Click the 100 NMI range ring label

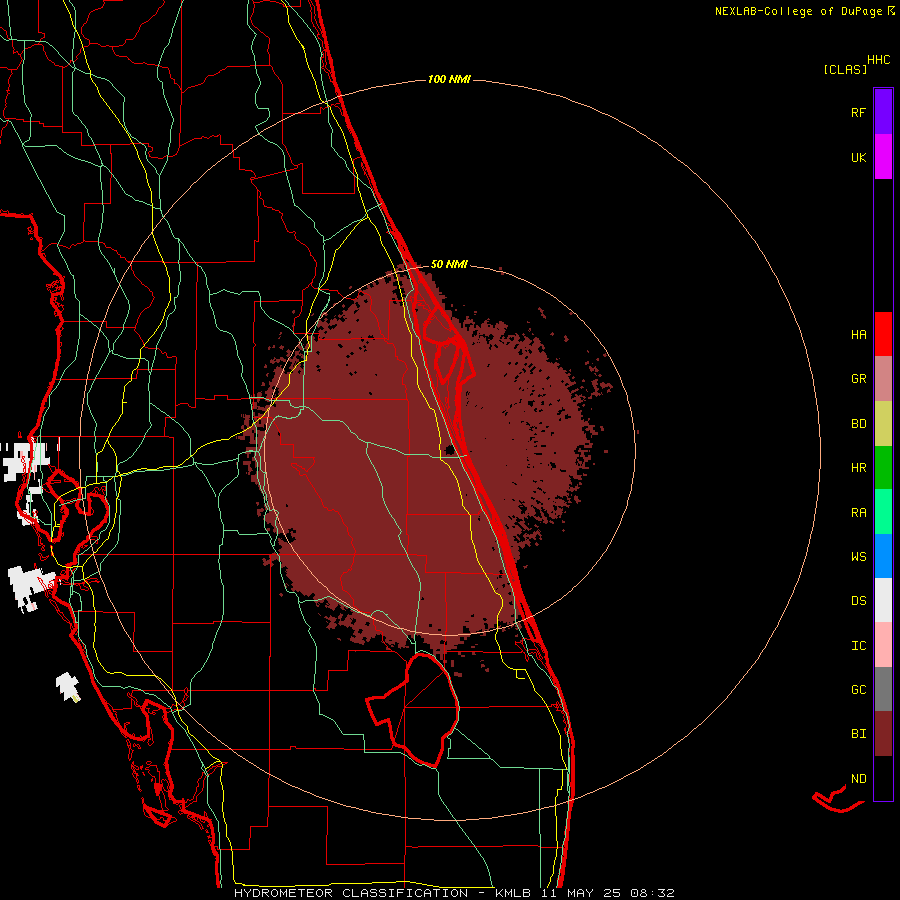click(449, 79)
